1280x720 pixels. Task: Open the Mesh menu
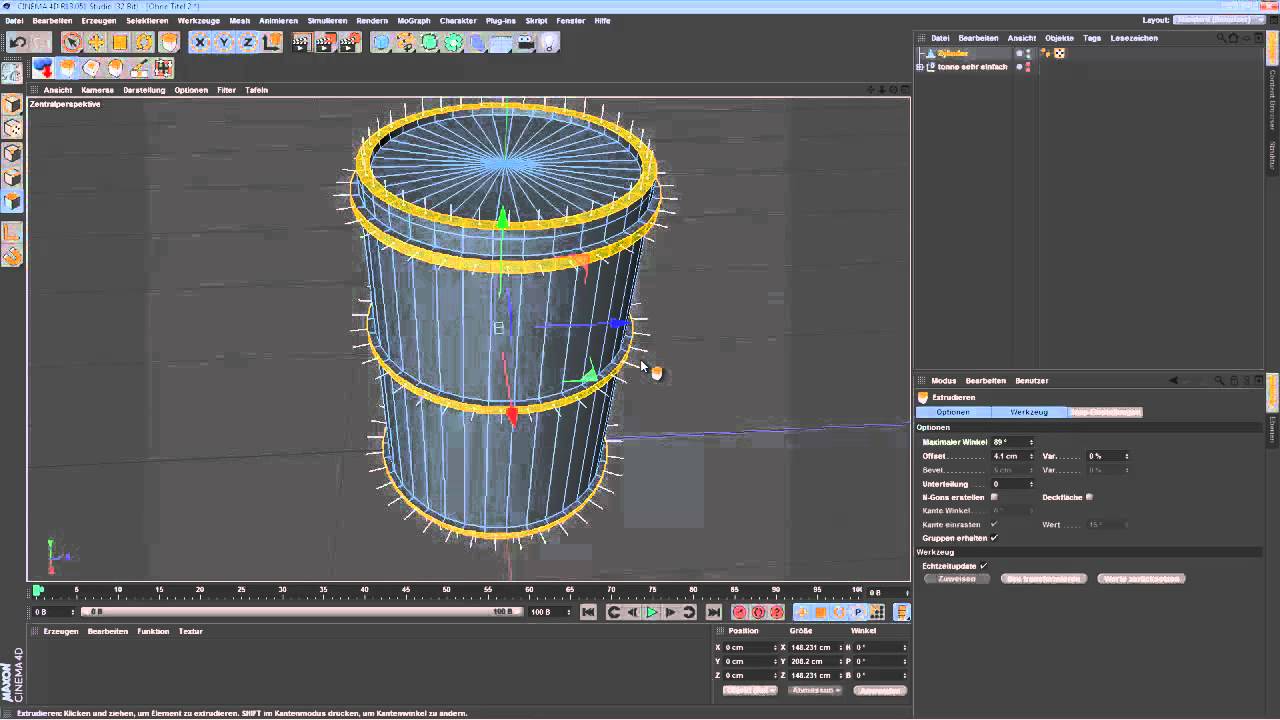click(240, 20)
